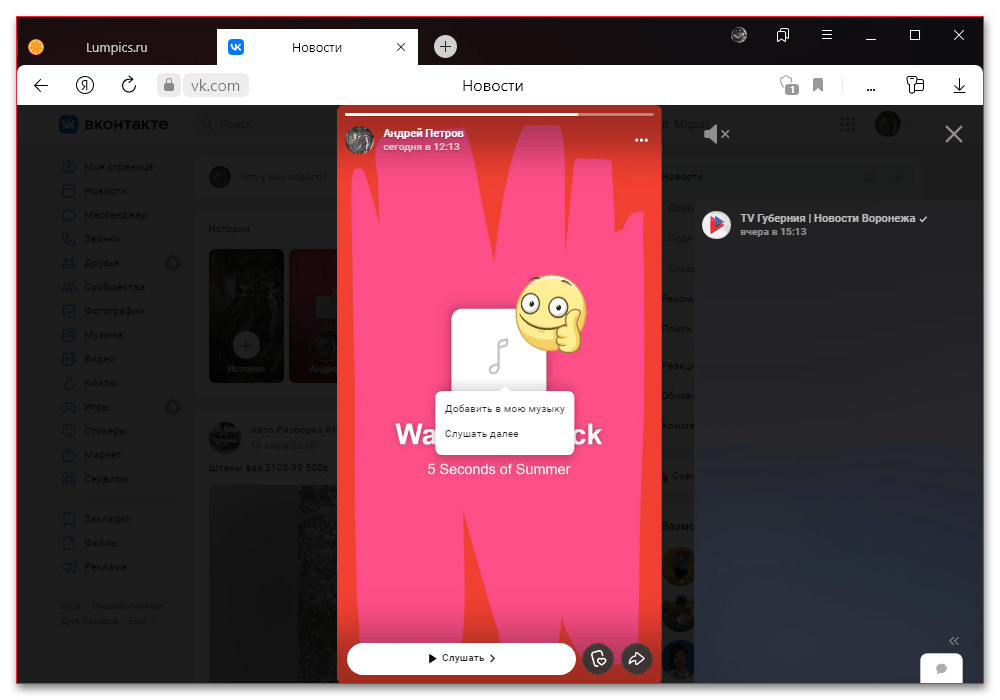The image size is (1000, 700).
Task: Click the padlock site security icon
Action: coord(168,85)
